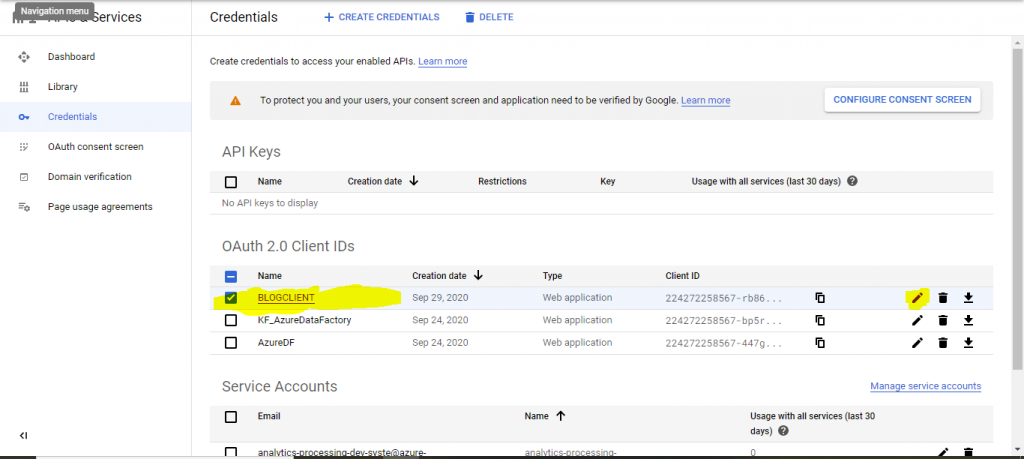The image size is (1024, 459).
Task: Toggle the API Keys select-all checkbox
Action: 231,182
